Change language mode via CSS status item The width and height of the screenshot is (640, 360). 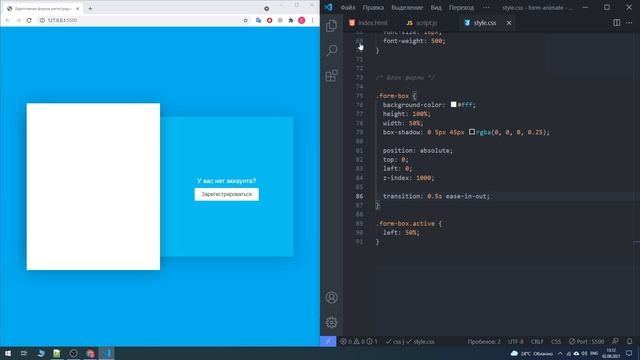(556, 341)
